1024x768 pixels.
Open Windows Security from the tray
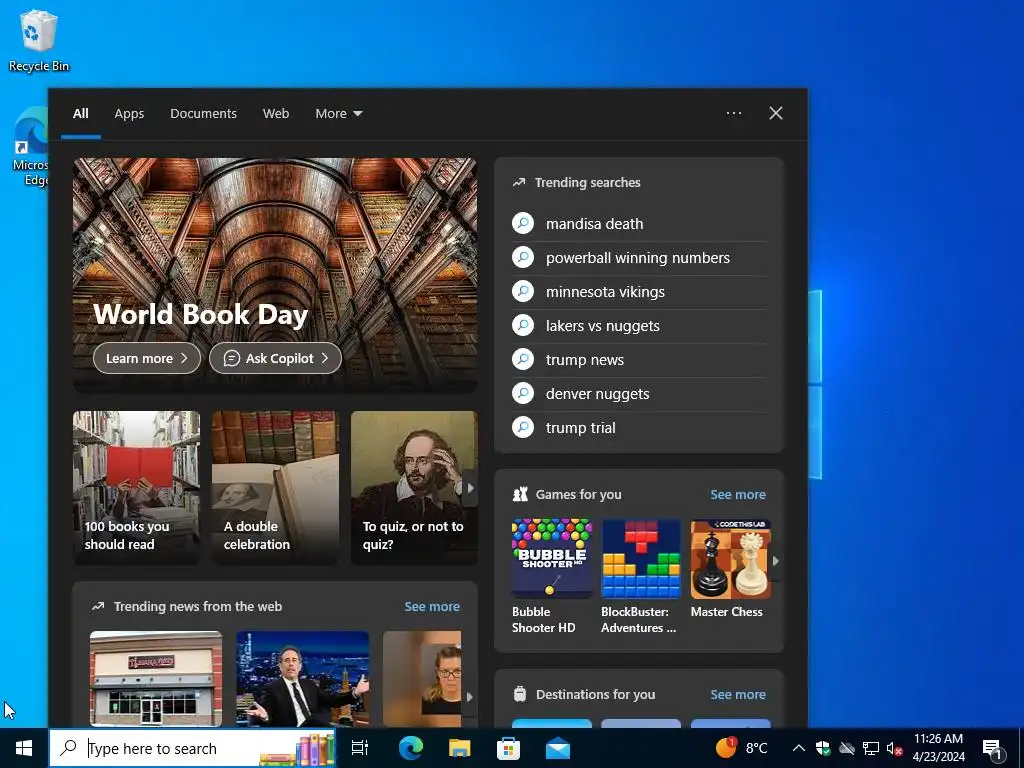[823, 748]
